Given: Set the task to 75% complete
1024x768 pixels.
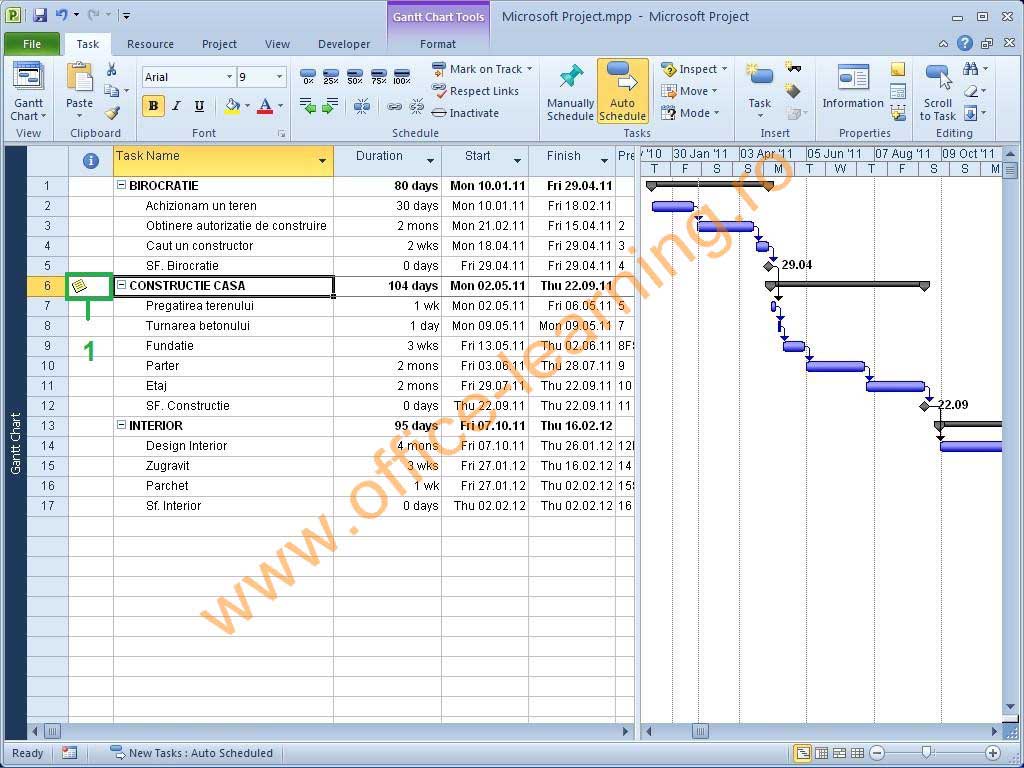Looking at the screenshot, I should tap(379, 77).
